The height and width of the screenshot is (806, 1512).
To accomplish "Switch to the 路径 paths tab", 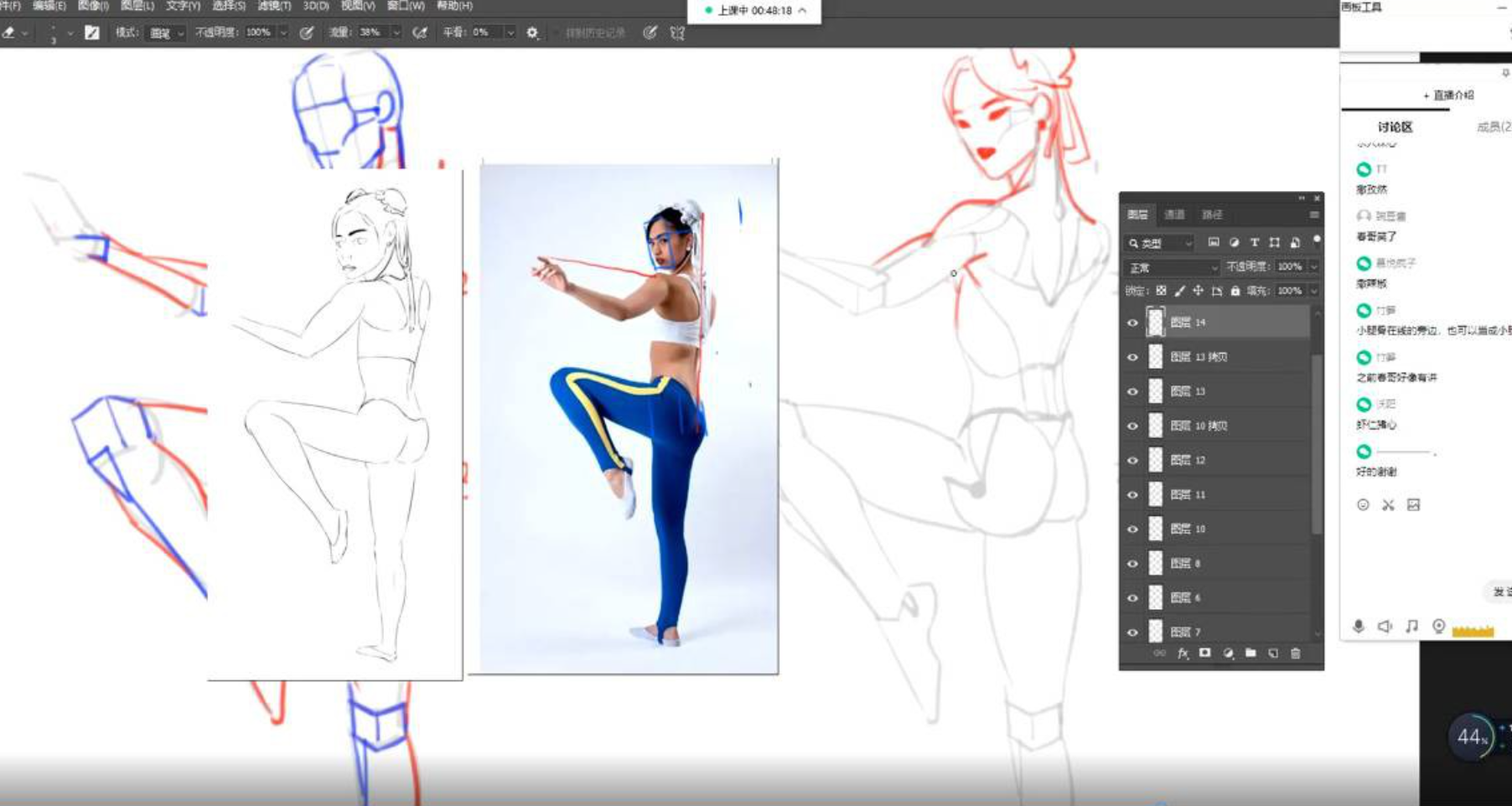I will pos(1212,214).
